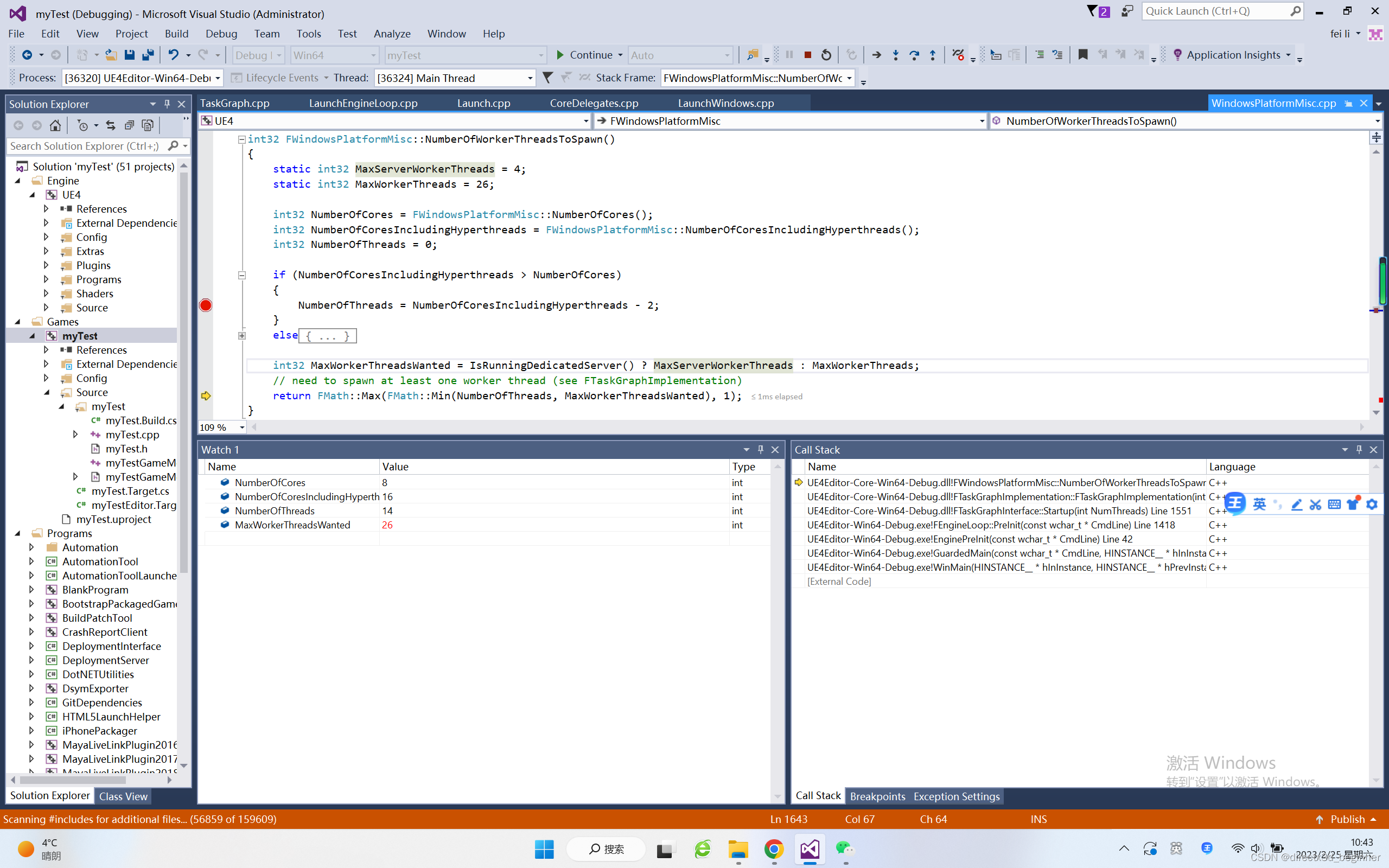The image size is (1389, 868).
Task: Click the Application Insights button label
Action: (1233, 55)
